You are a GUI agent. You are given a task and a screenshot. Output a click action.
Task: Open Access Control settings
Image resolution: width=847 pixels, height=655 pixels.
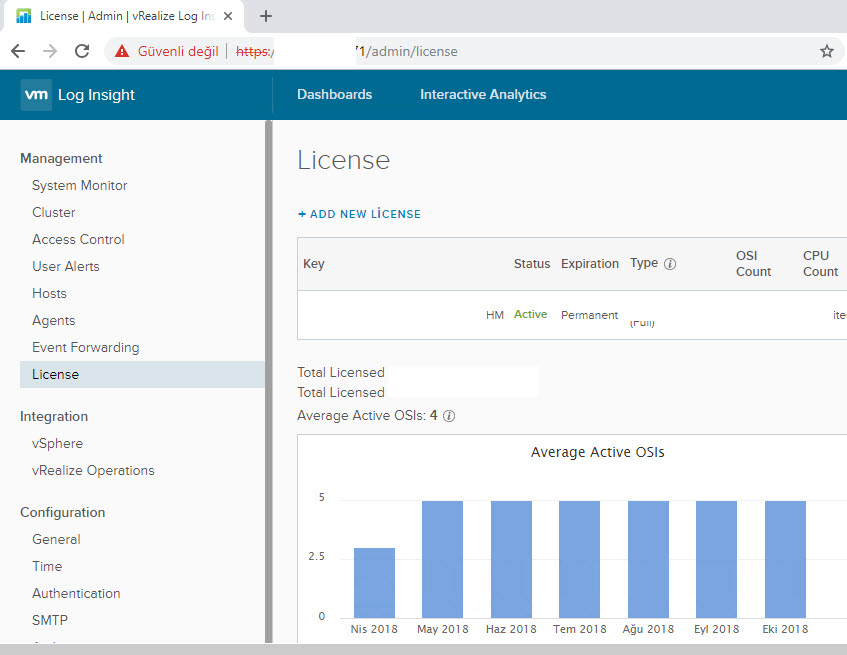pyautogui.click(x=78, y=240)
